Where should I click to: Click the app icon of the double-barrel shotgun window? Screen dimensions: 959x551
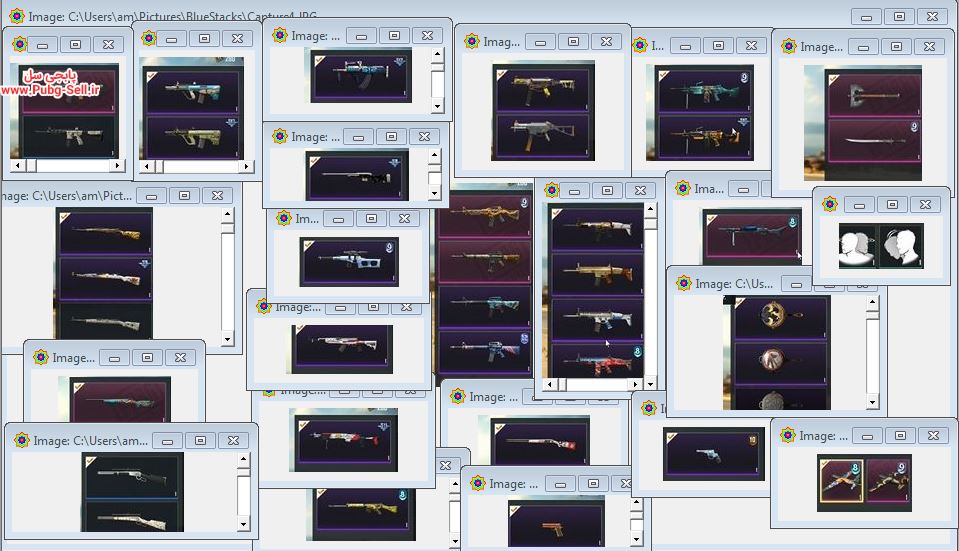457,396
